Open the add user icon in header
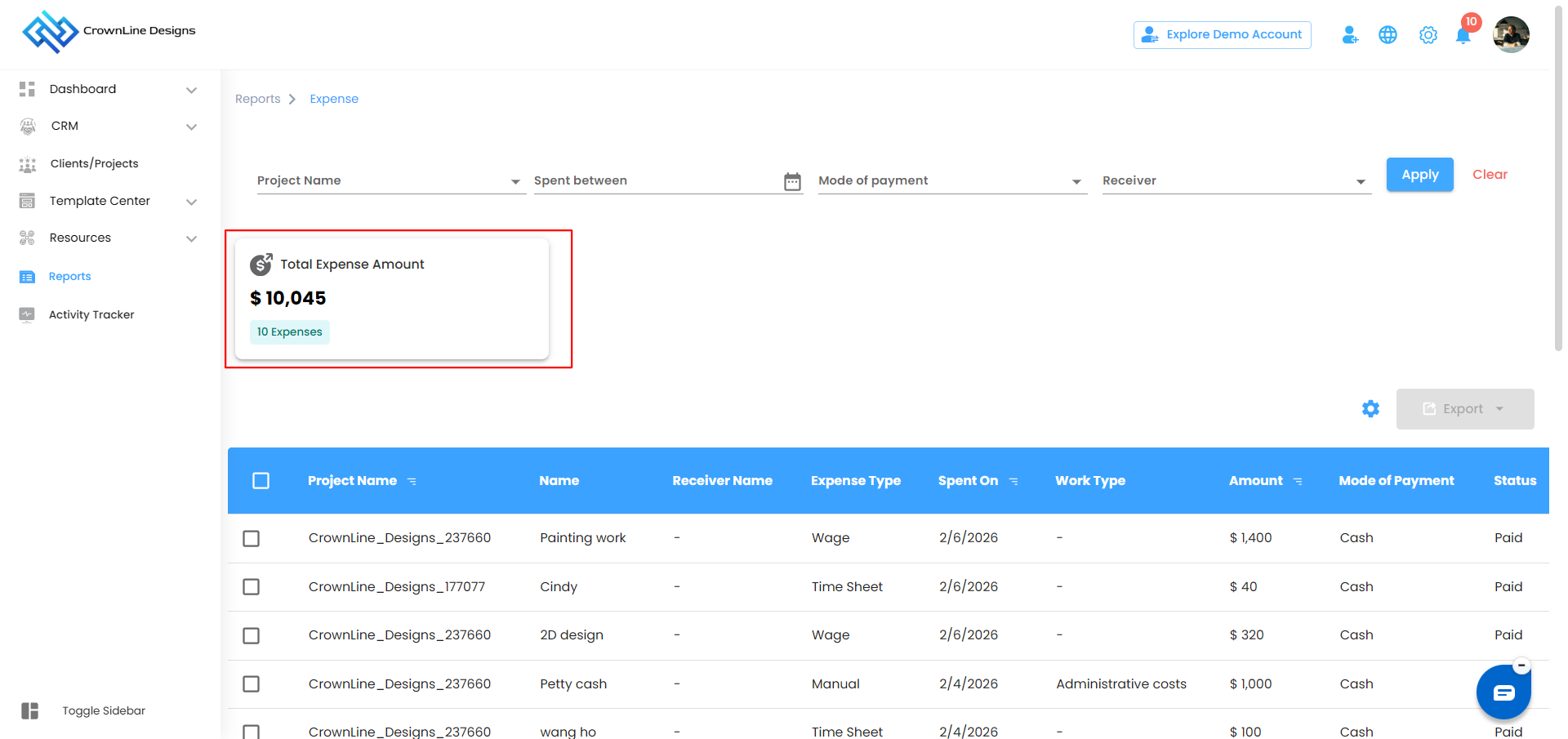This screenshot has width=1568, height=739. click(x=1350, y=35)
